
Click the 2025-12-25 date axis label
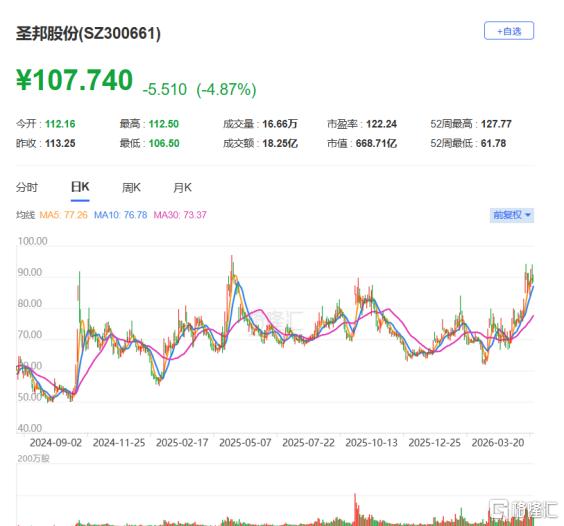(435, 443)
